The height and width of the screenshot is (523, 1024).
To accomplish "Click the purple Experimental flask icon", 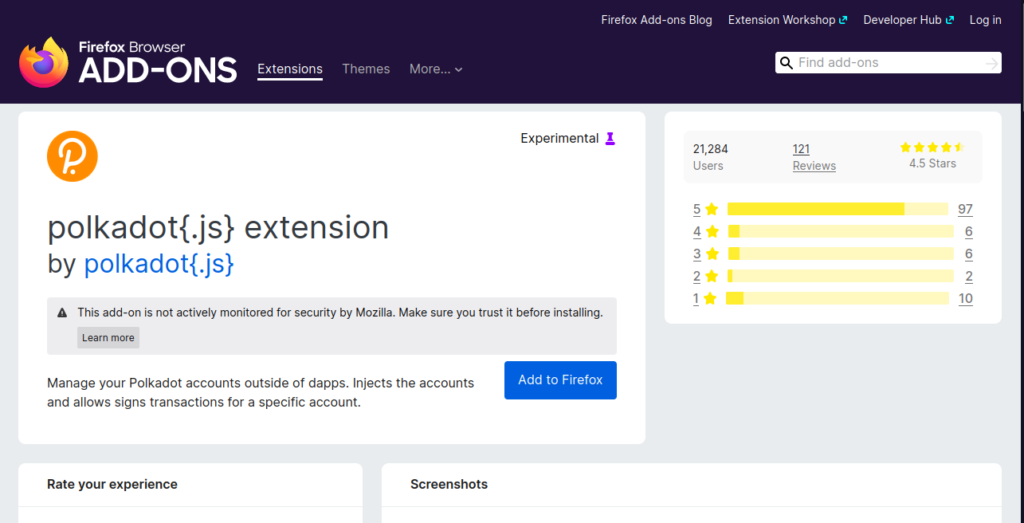I will (x=610, y=138).
